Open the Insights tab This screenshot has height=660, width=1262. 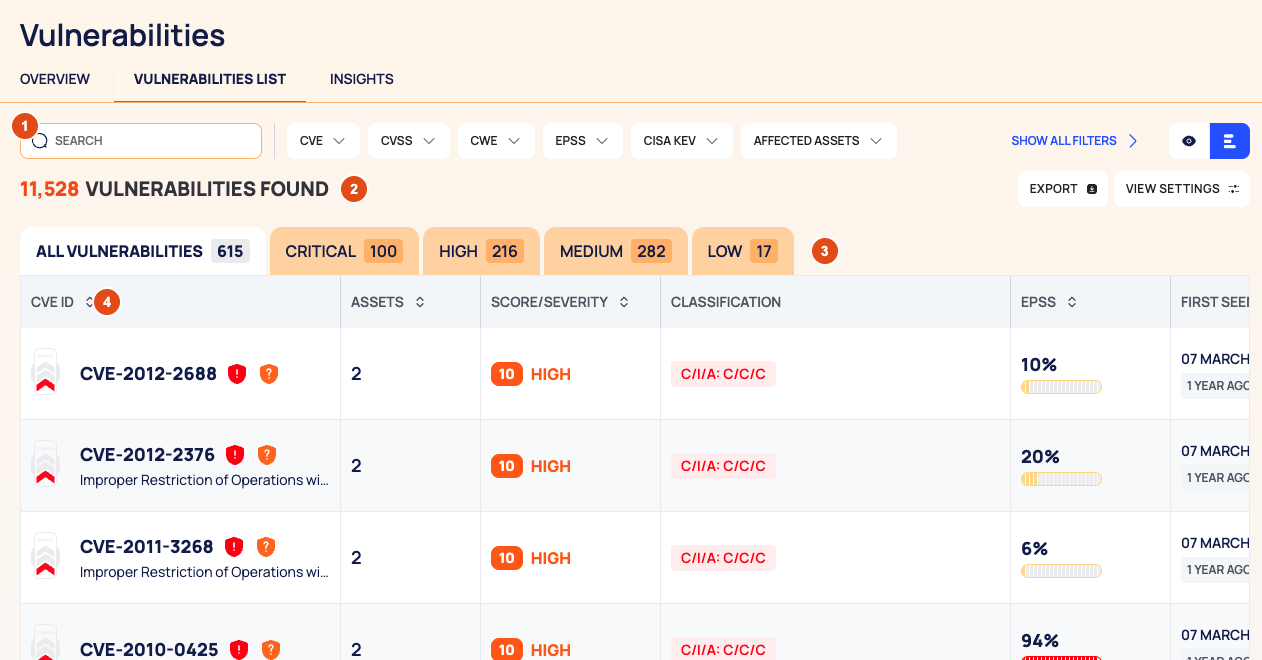click(x=362, y=79)
